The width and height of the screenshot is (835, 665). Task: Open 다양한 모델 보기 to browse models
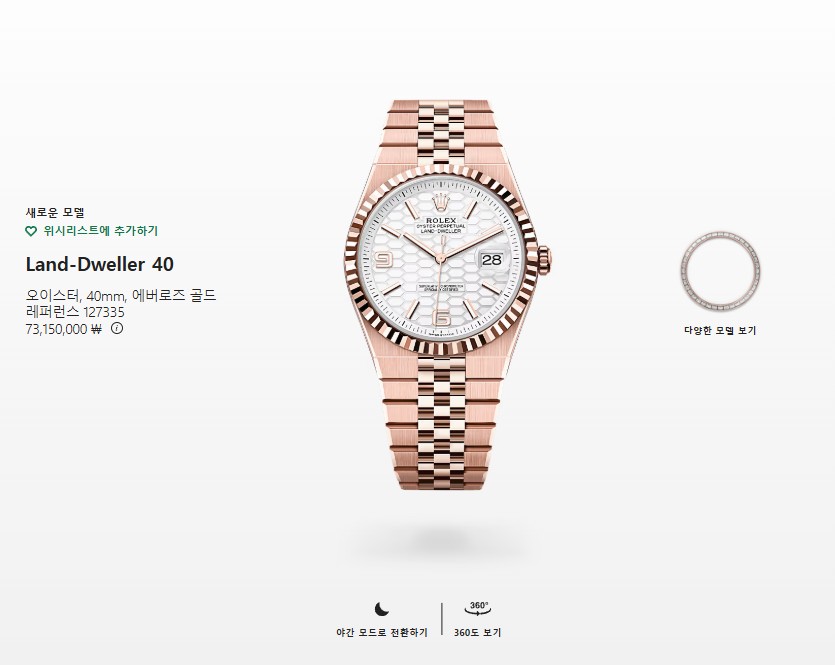[720, 330]
